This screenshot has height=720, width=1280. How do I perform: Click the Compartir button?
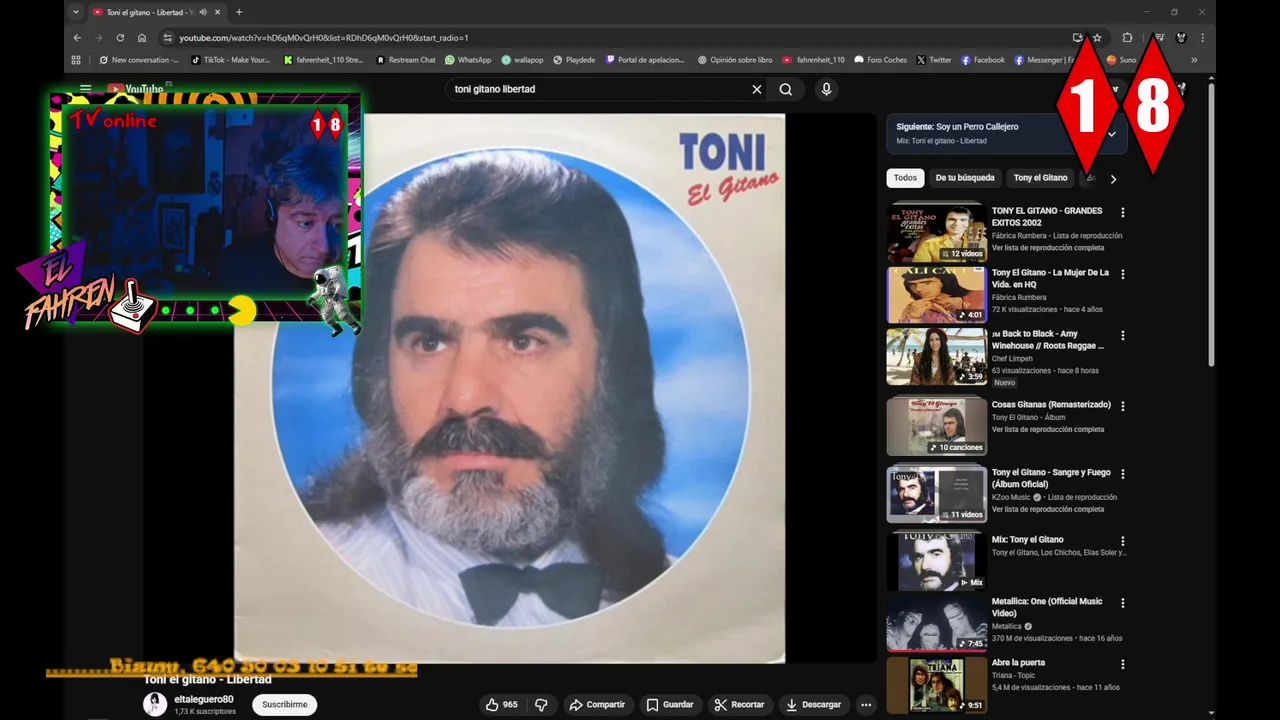[597, 705]
